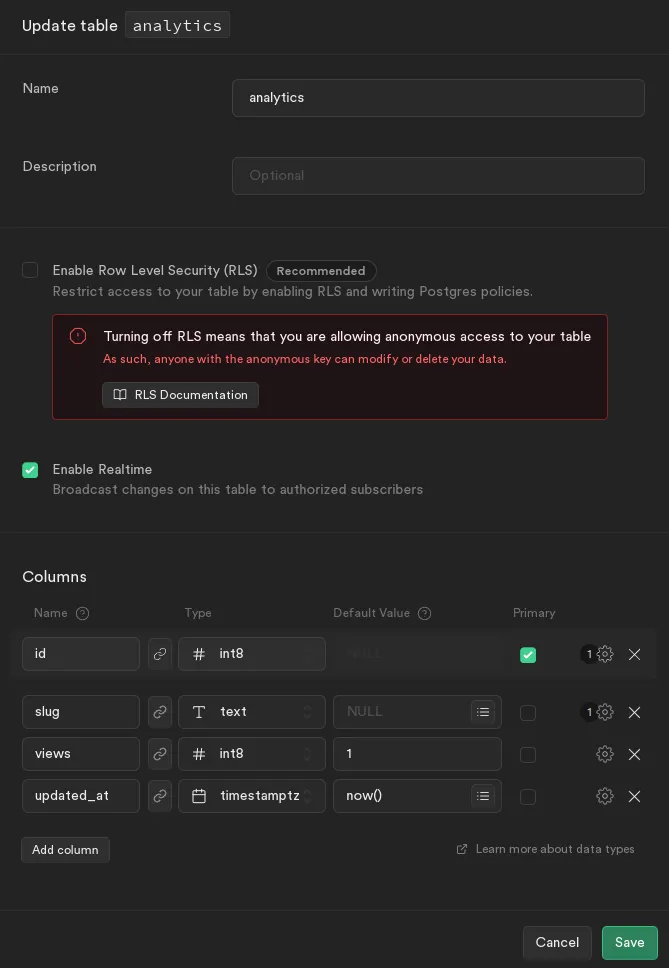Edit the foreign key for the id column

tap(160, 654)
